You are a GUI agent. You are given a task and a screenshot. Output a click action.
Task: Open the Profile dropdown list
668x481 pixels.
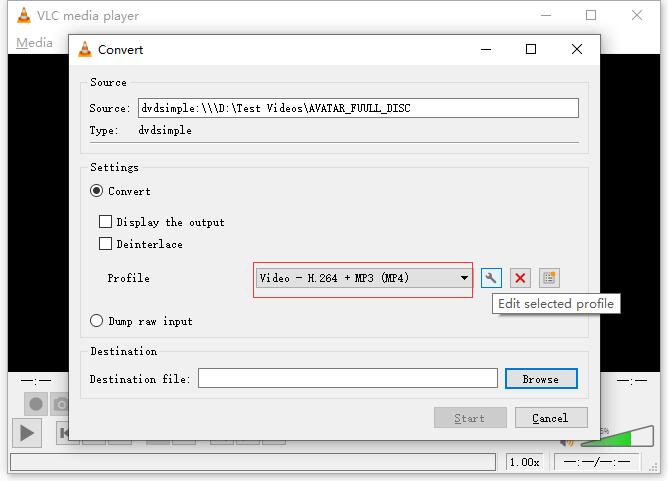pyautogui.click(x=363, y=278)
